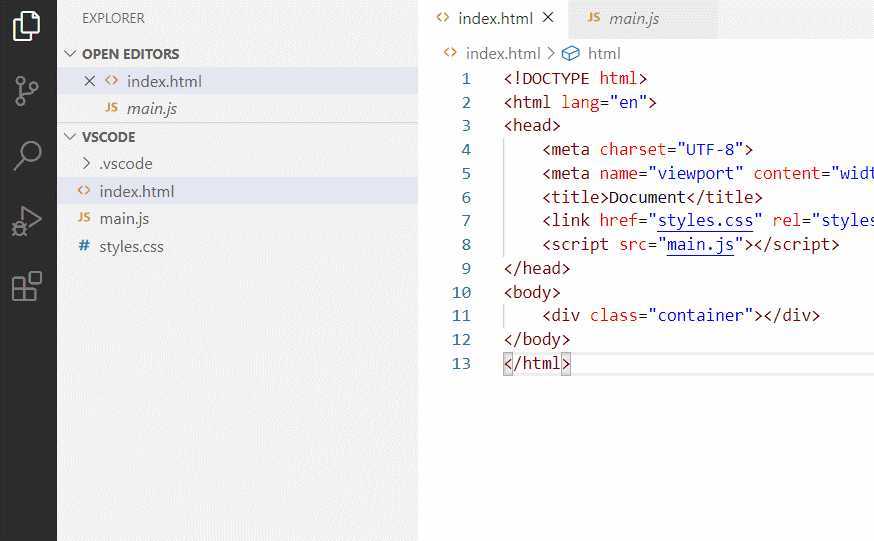Click the HTML icon on the index.html tab
The image size is (874, 541).
[x=443, y=18]
